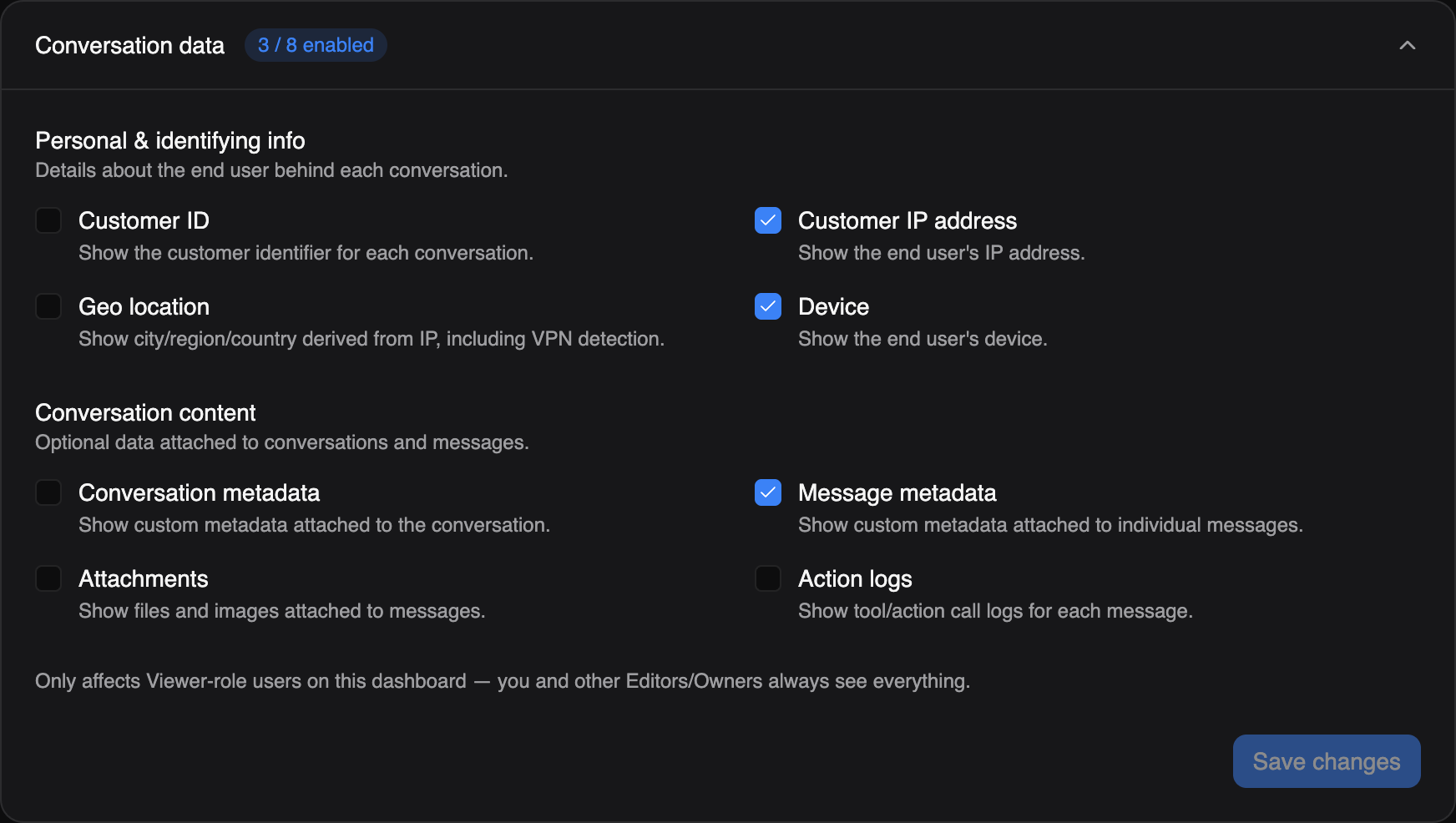The image size is (1456, 823).
Task: Enable the Attachments checkbox
Action: (48, 578)
